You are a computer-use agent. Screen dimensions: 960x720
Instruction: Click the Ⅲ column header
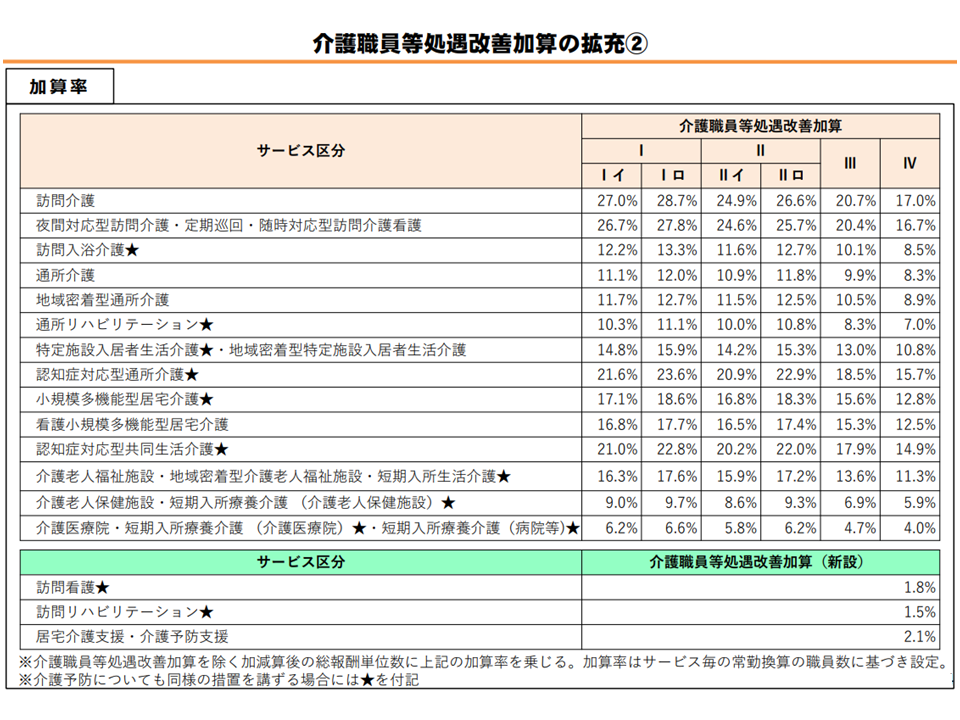[850, 163]
